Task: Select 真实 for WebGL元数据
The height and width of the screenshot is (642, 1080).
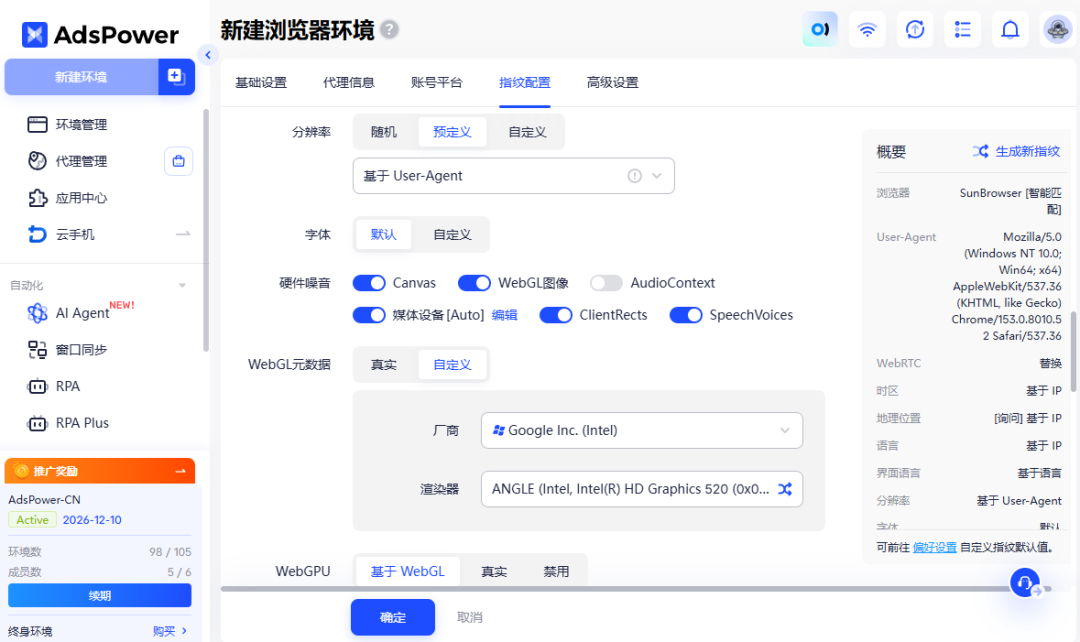Action: tap(384, 364)
